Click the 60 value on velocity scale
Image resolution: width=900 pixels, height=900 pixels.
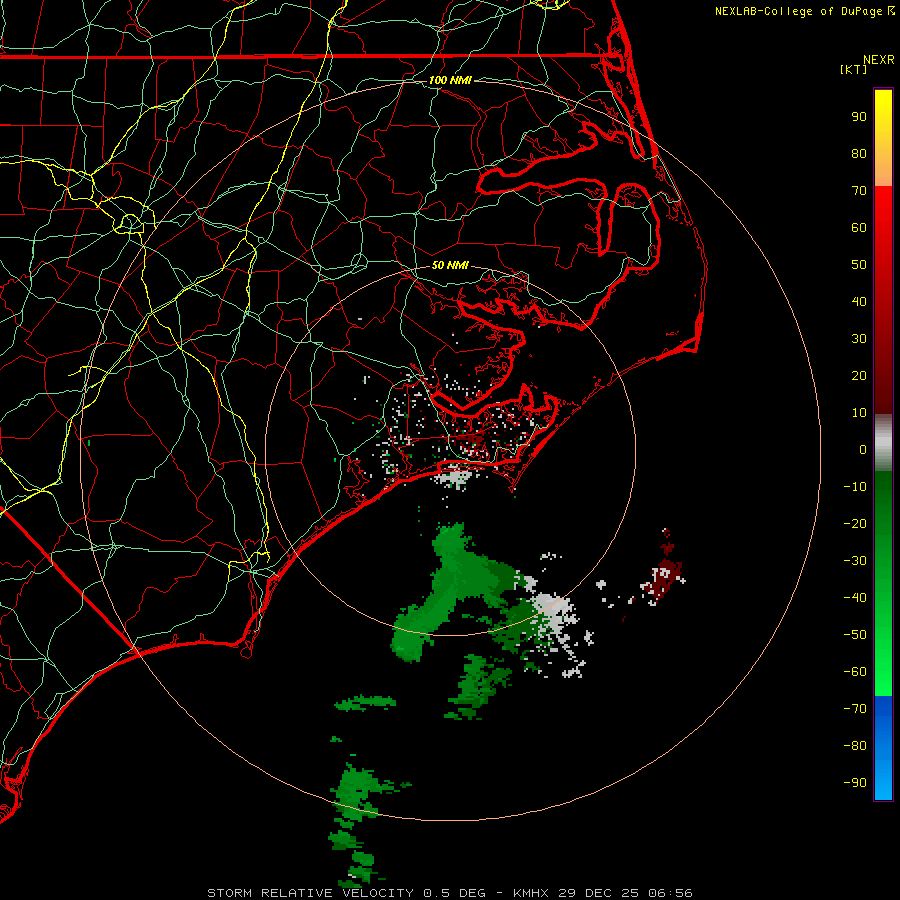click(x=859, y=227)
